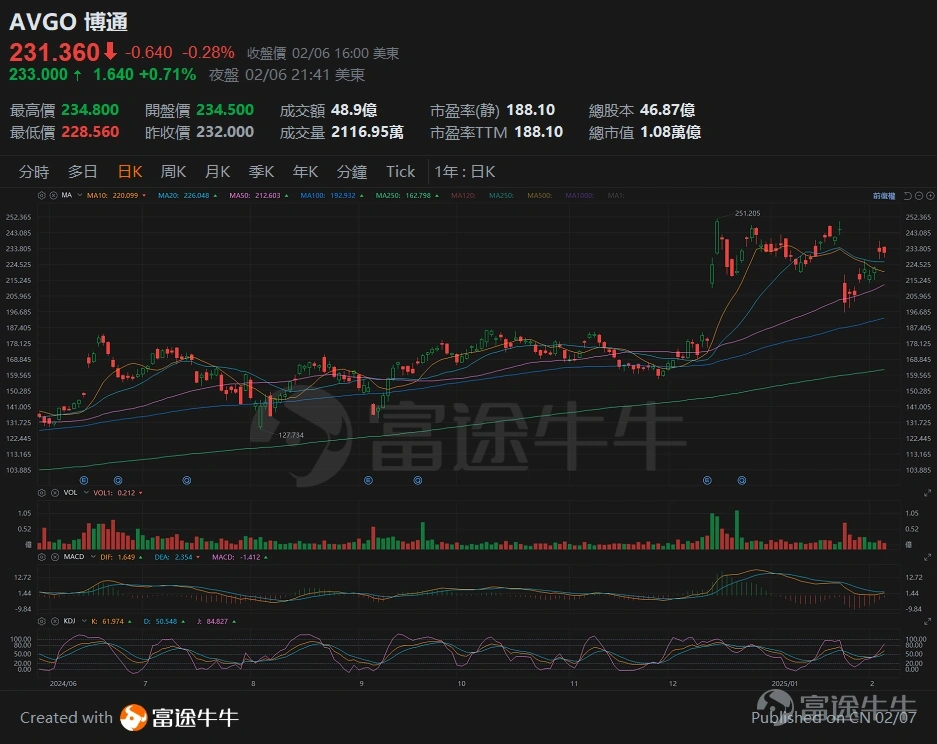Maximize the VOL sub-chart panel
937x744 pixels.
pos(927,493)
